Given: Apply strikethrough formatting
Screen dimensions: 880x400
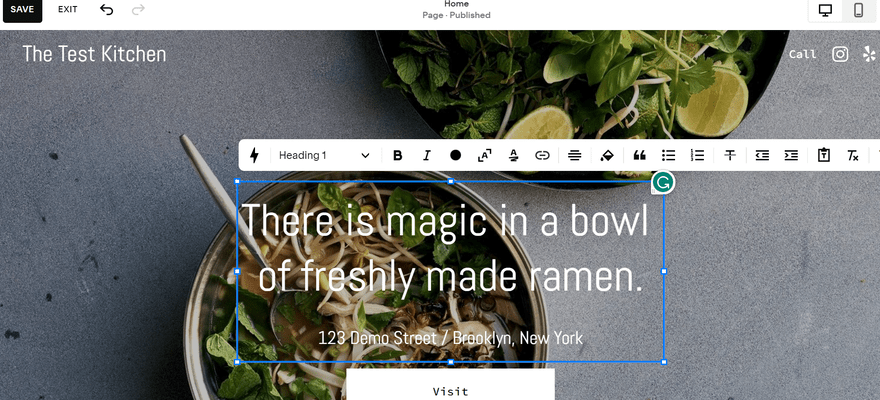Looking at the screenshot, I should point(730,155).
